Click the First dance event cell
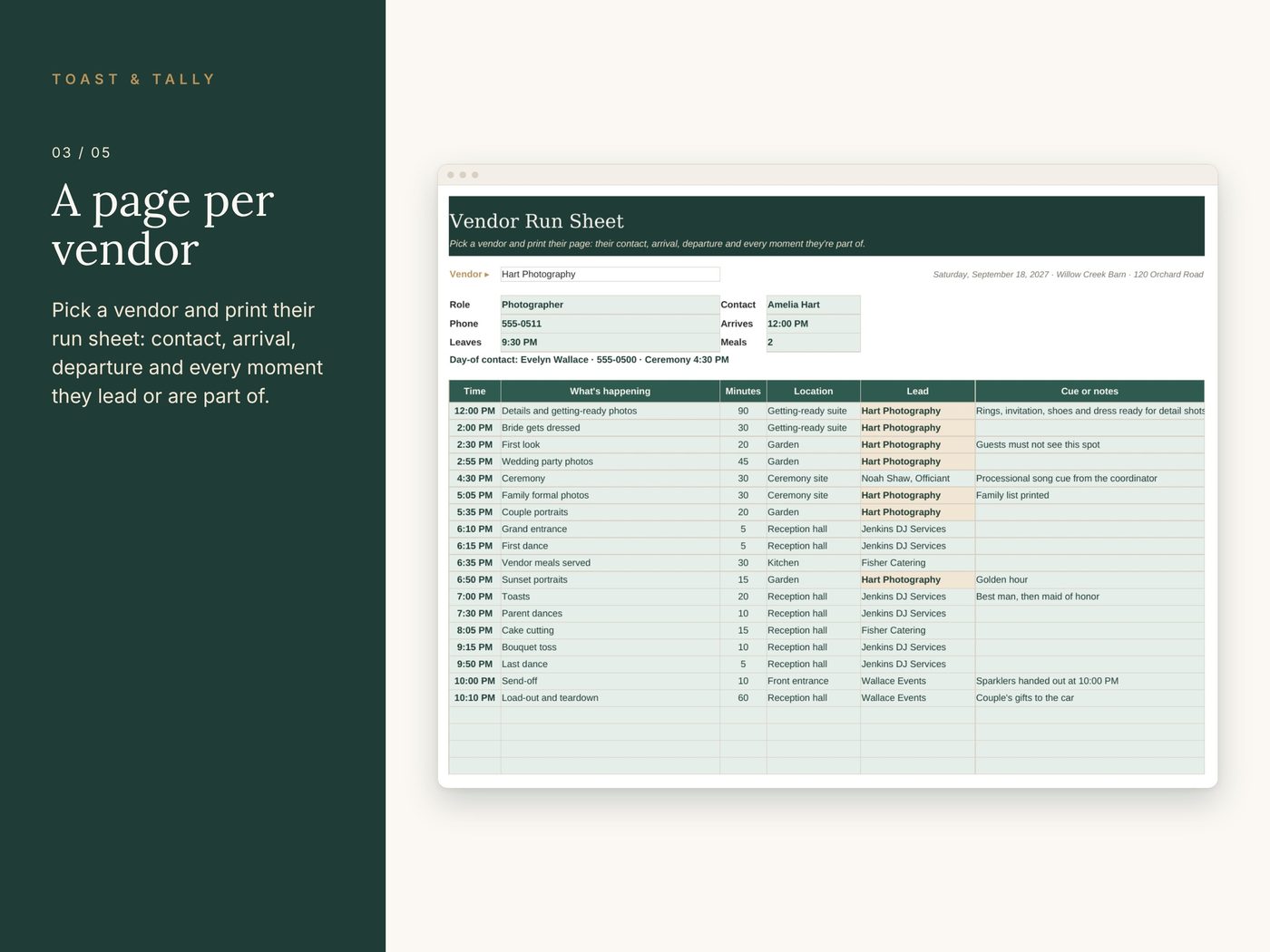Image resolution: width=1270 pixels, height=952 pixels. coord(610,546)
